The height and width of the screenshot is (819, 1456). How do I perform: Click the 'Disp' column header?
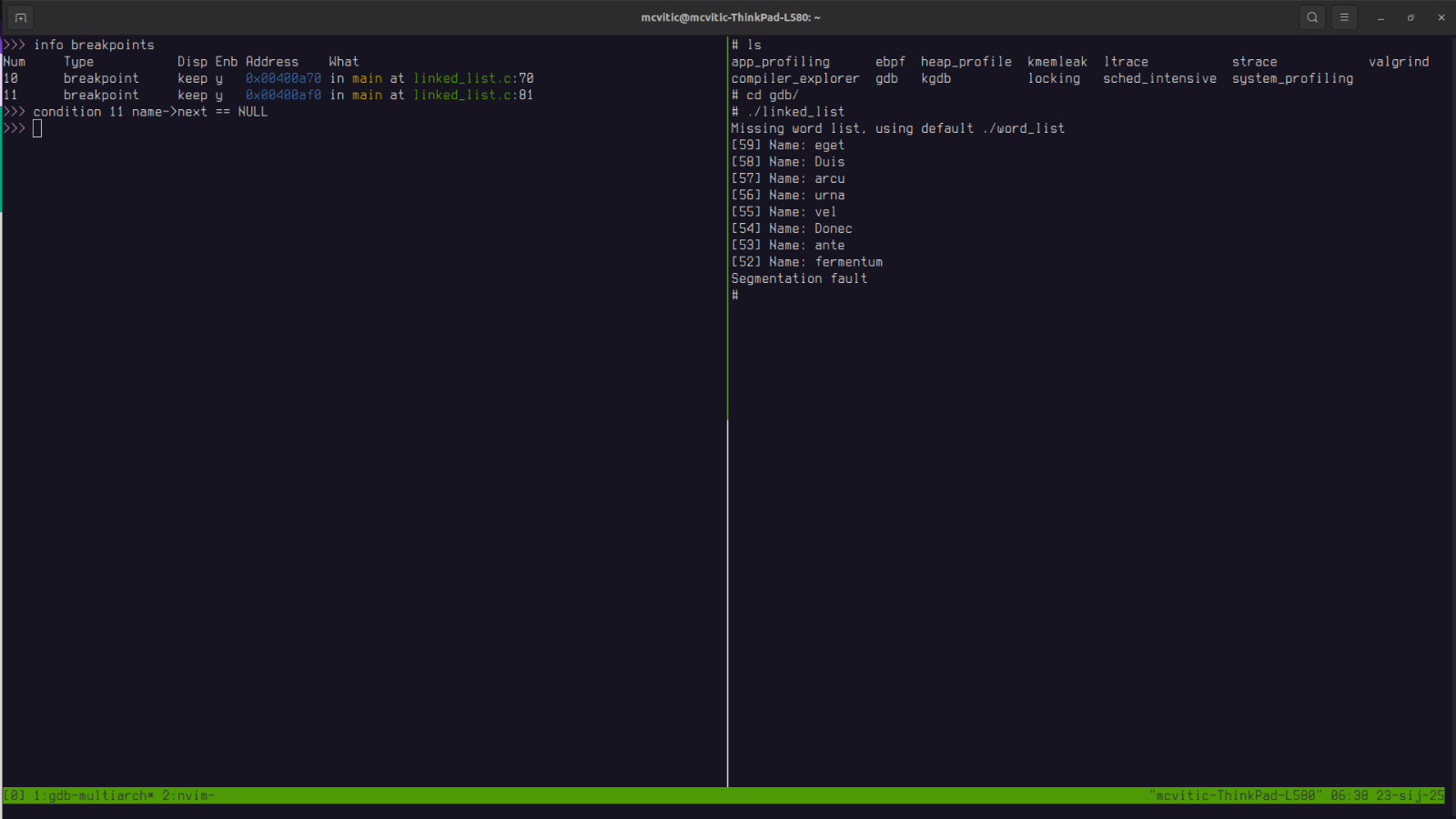(x=192, y=62)
